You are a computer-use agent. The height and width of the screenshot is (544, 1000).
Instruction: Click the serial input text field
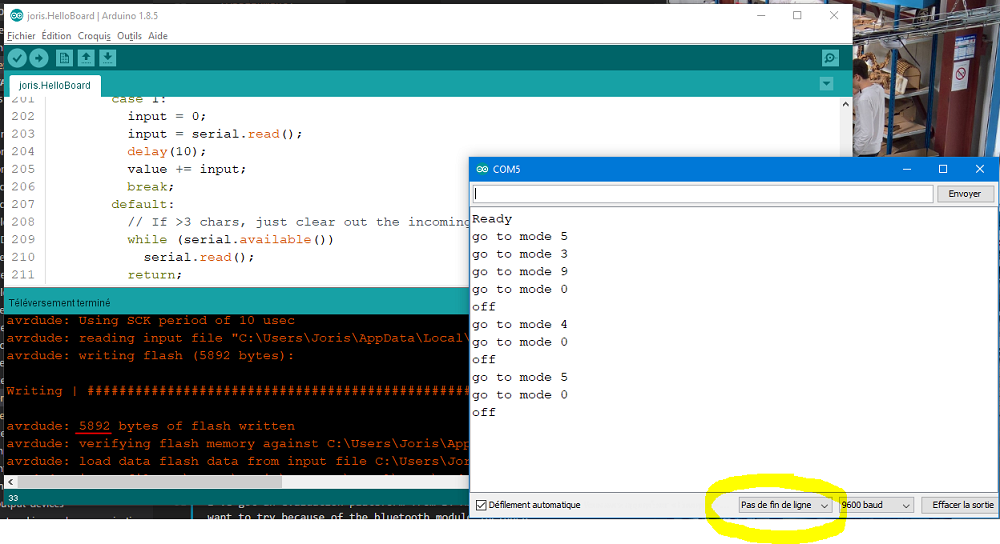[x=703, y=194]
